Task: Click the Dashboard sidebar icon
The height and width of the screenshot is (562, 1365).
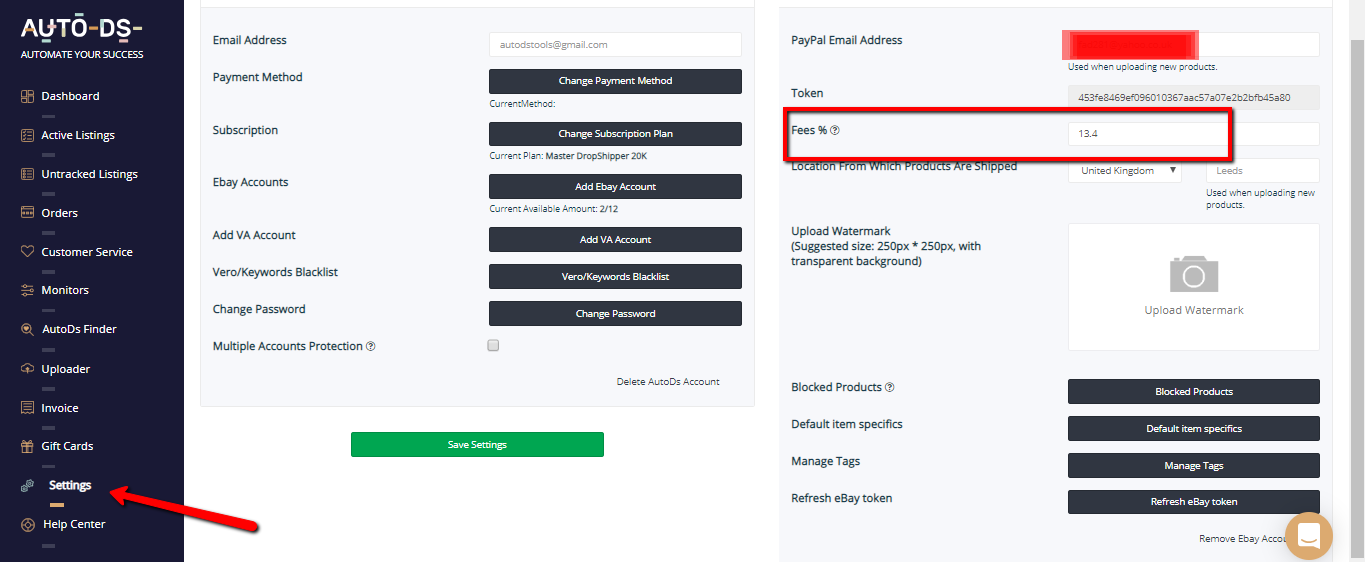Action: (x=28, y=96)
